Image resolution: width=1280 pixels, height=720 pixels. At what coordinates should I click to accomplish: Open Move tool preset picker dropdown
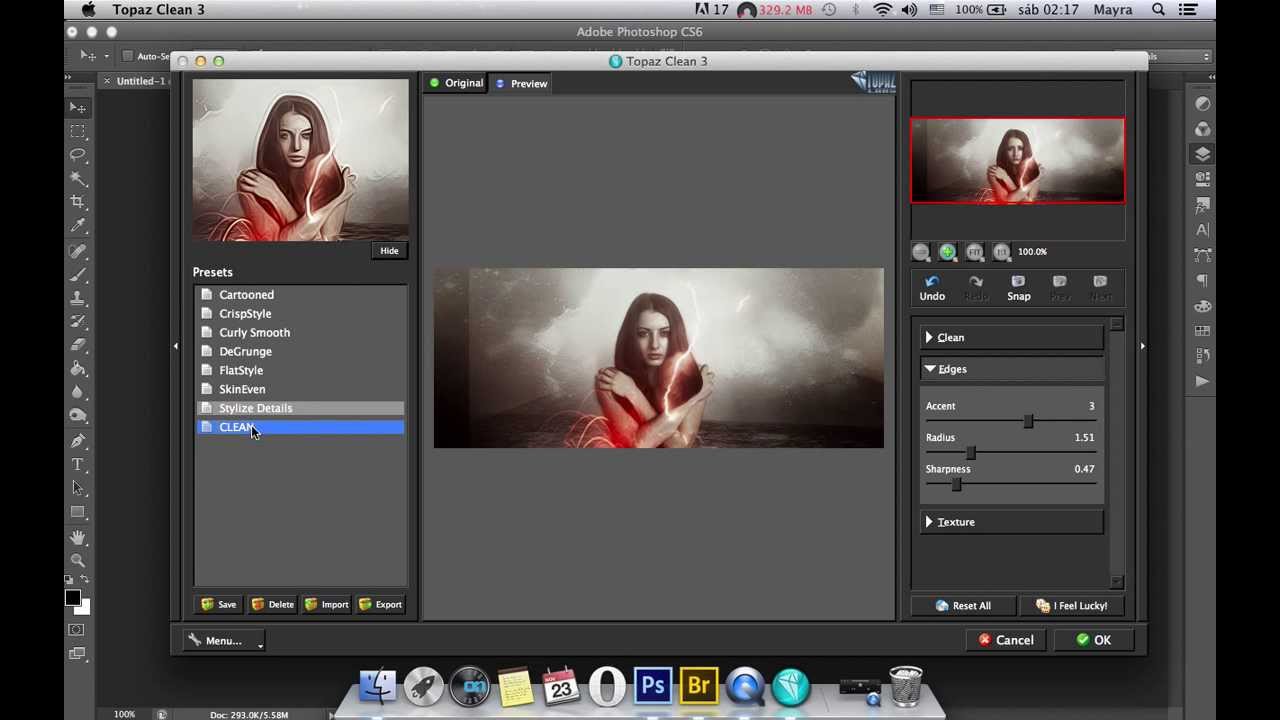point(108,56)
